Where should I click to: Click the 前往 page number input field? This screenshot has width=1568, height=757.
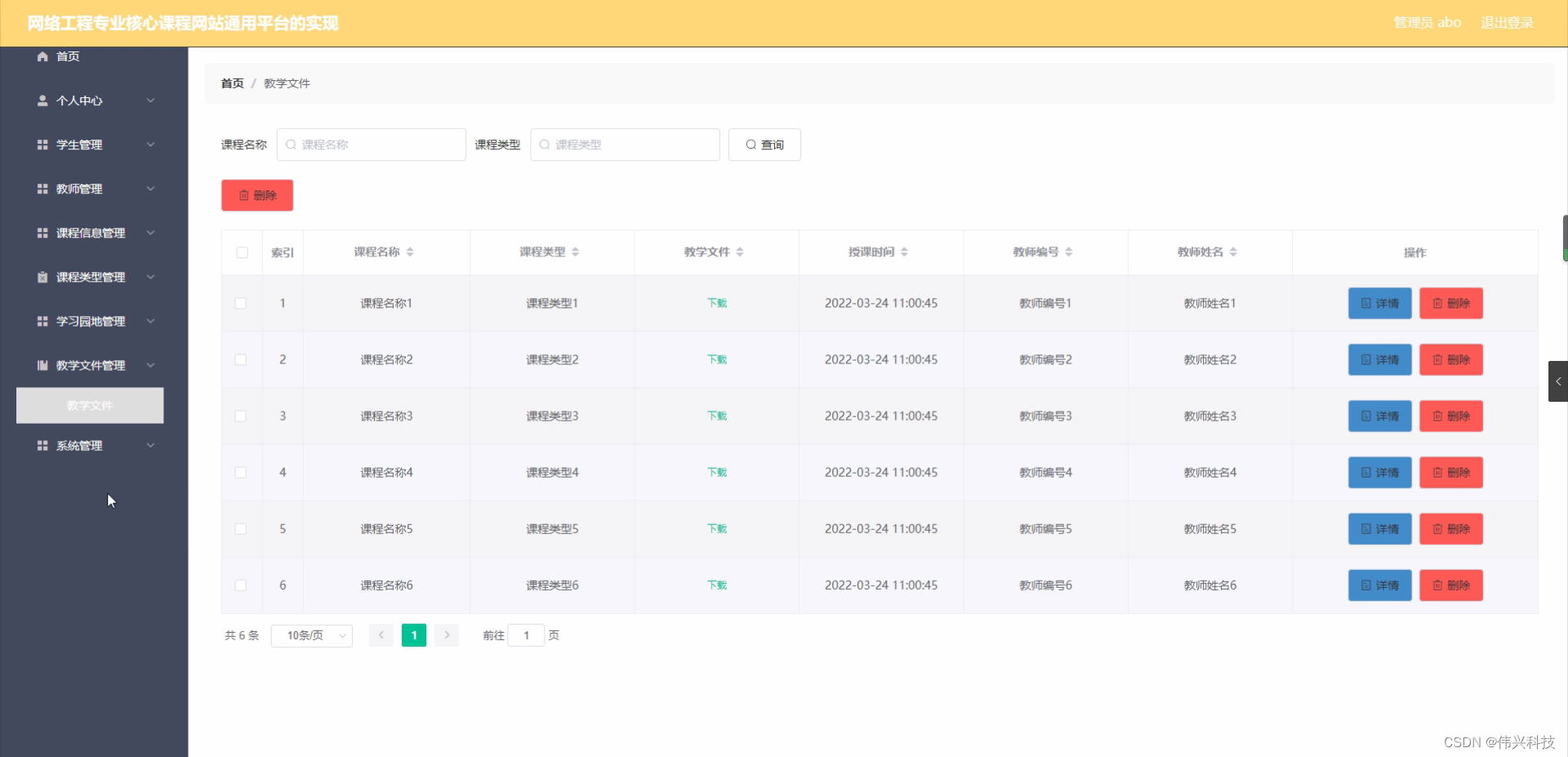pyautogui.click(x=527, y=635)
